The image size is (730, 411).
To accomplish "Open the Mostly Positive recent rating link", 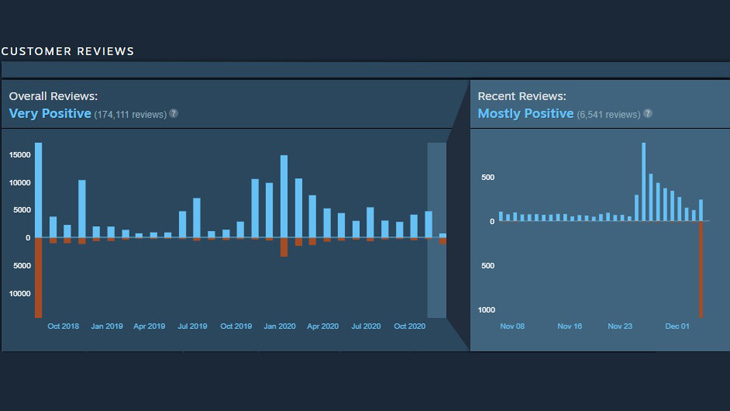I will 526,114.
